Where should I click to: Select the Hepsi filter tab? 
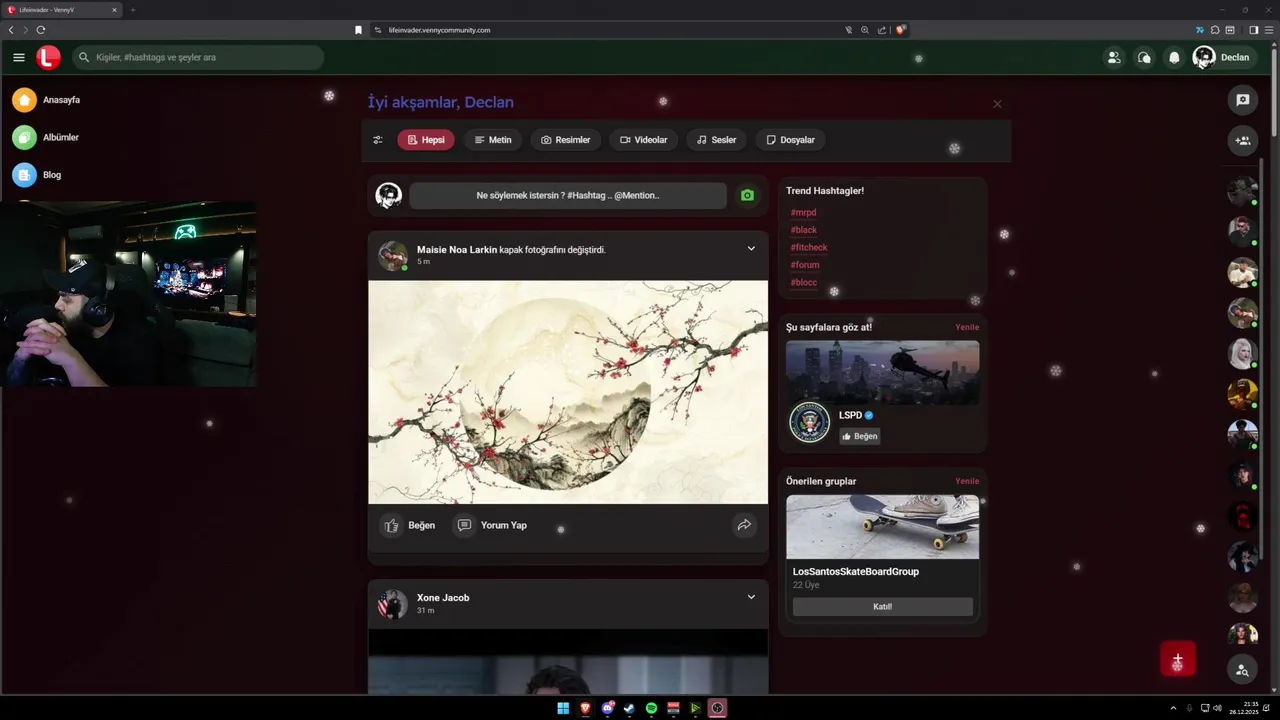[426, 140]
